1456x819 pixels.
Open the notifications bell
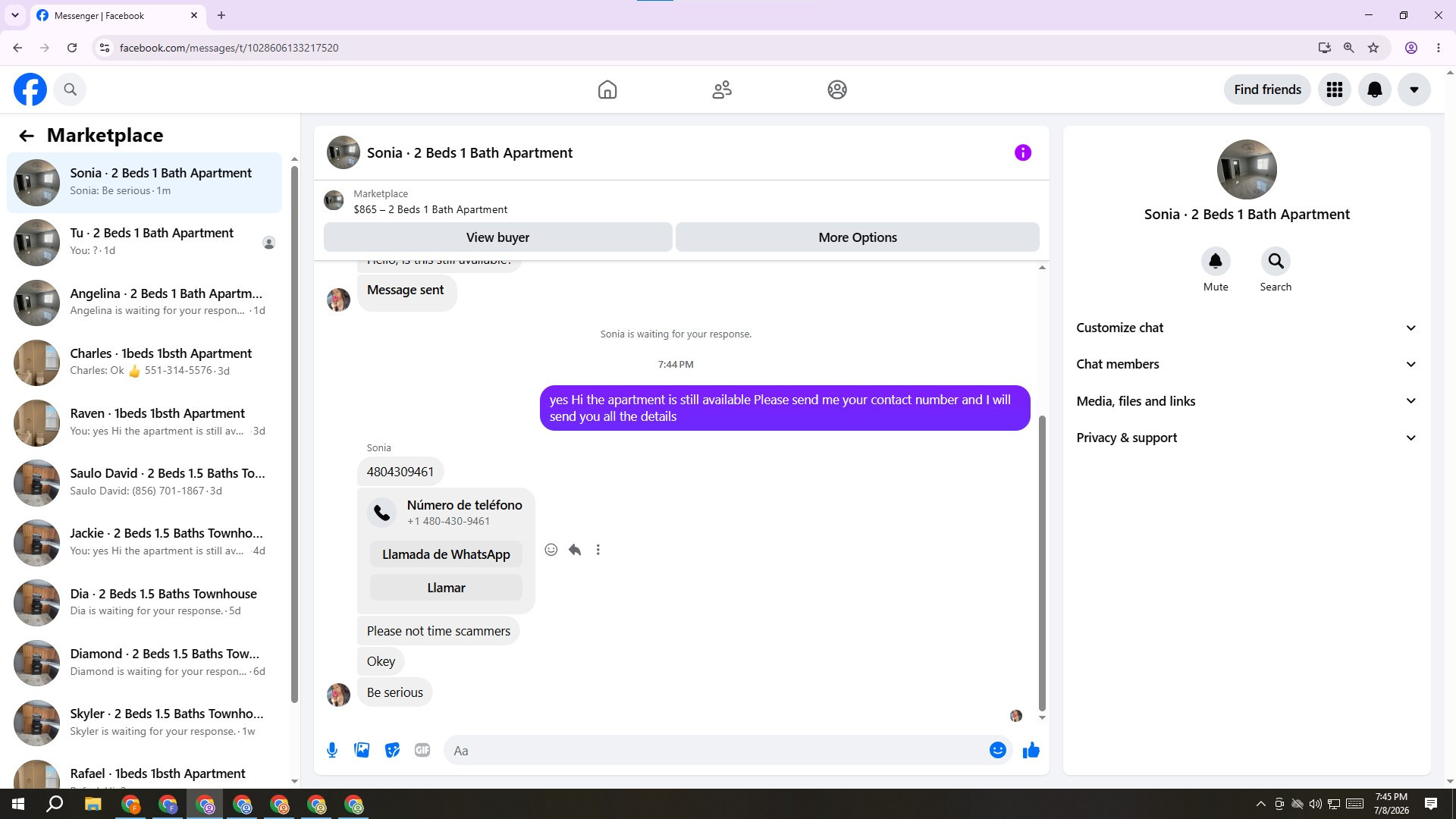[x=1375, y=89]
